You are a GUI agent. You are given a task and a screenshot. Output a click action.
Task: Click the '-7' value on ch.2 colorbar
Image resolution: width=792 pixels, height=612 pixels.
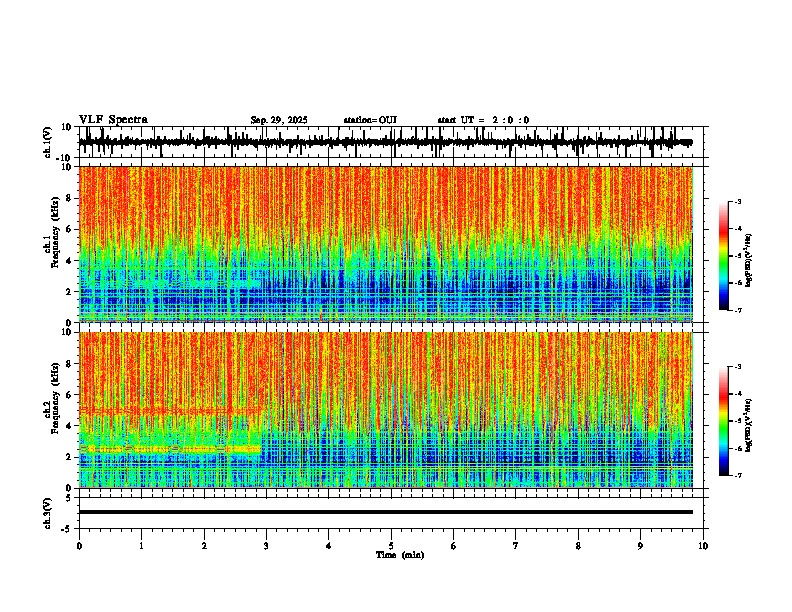point(737,475)
